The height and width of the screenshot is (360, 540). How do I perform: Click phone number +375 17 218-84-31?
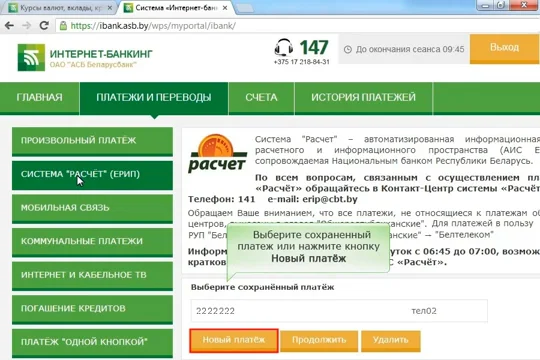pos(302,62)
